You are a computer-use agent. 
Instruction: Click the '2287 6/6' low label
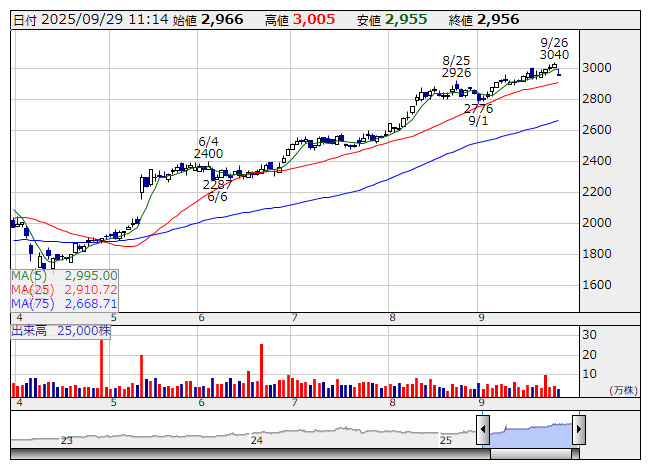pos(217,190)
